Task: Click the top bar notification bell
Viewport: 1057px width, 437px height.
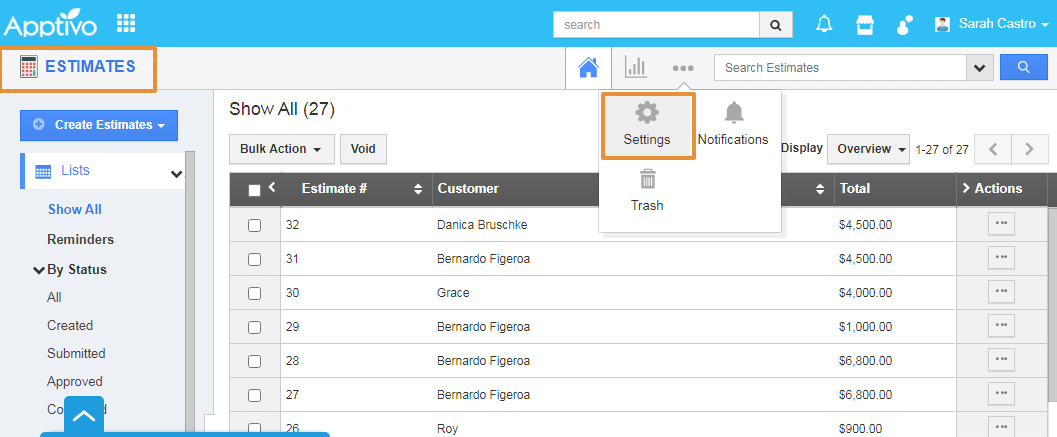Action: [x=824, y=24]
